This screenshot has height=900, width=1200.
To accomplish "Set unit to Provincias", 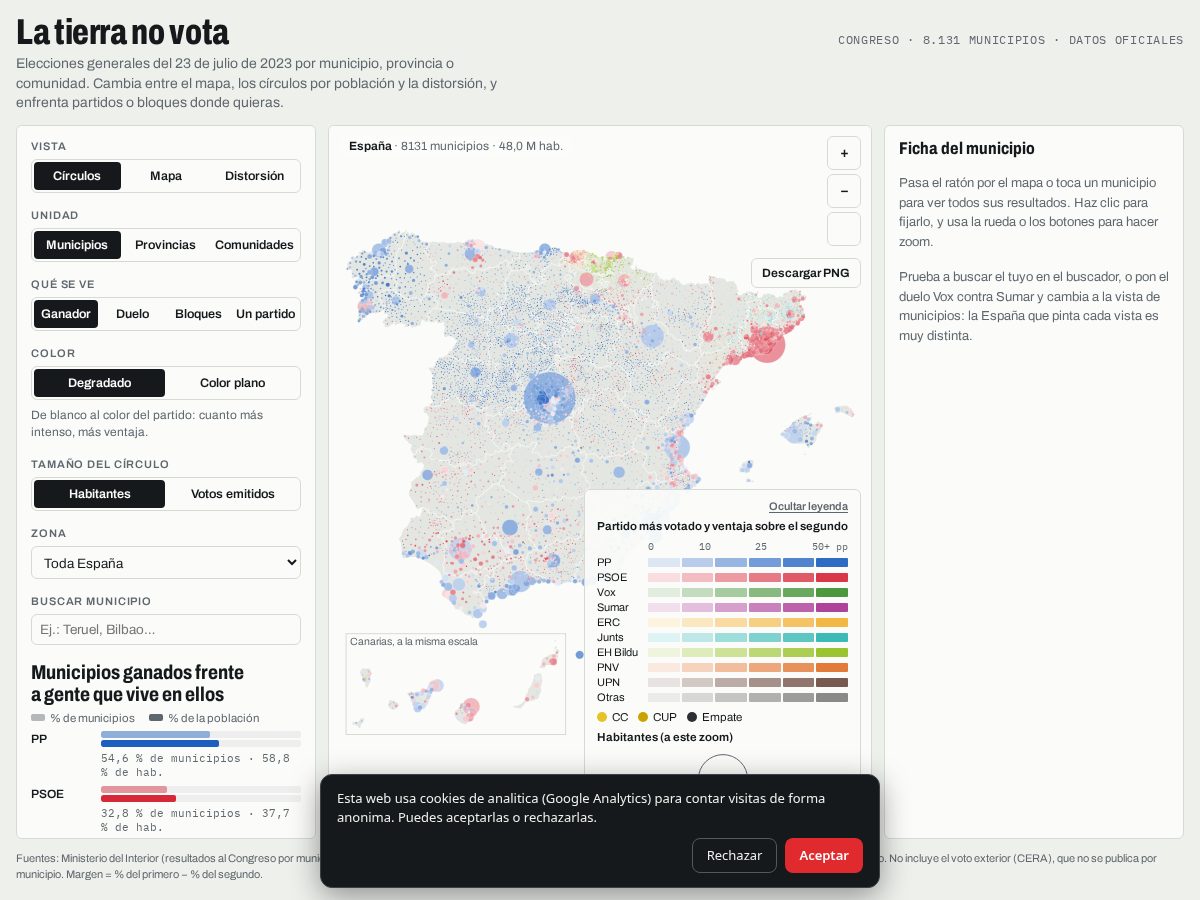I will [x=165, y=245].
